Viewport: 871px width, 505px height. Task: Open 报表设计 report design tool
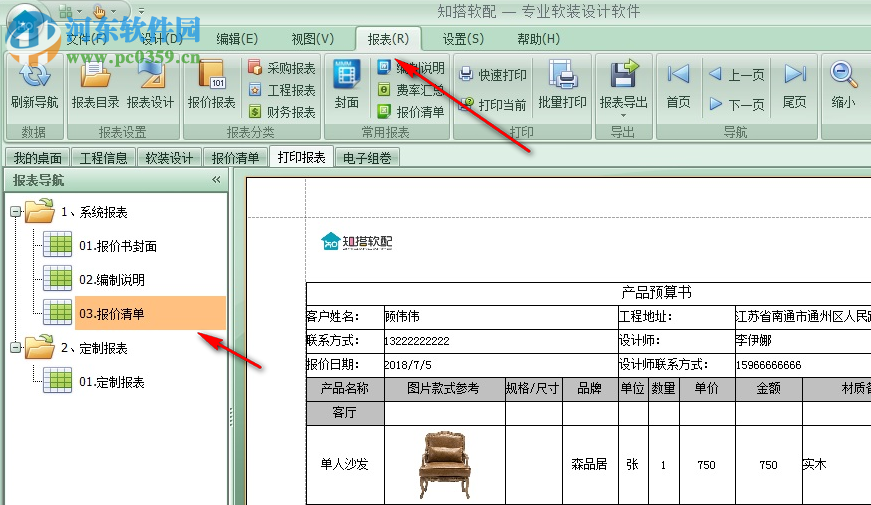click(x=151, y=85)
